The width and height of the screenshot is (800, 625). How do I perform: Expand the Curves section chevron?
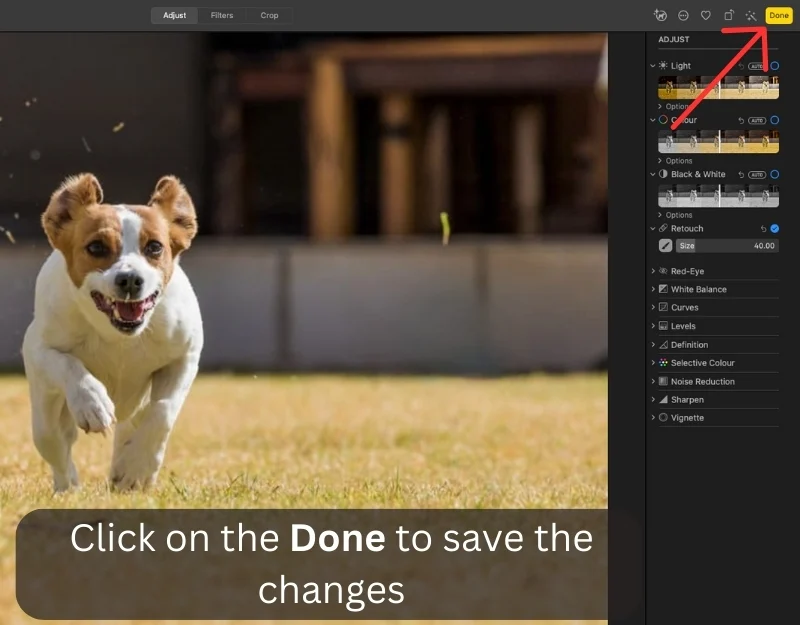(653, 307)
